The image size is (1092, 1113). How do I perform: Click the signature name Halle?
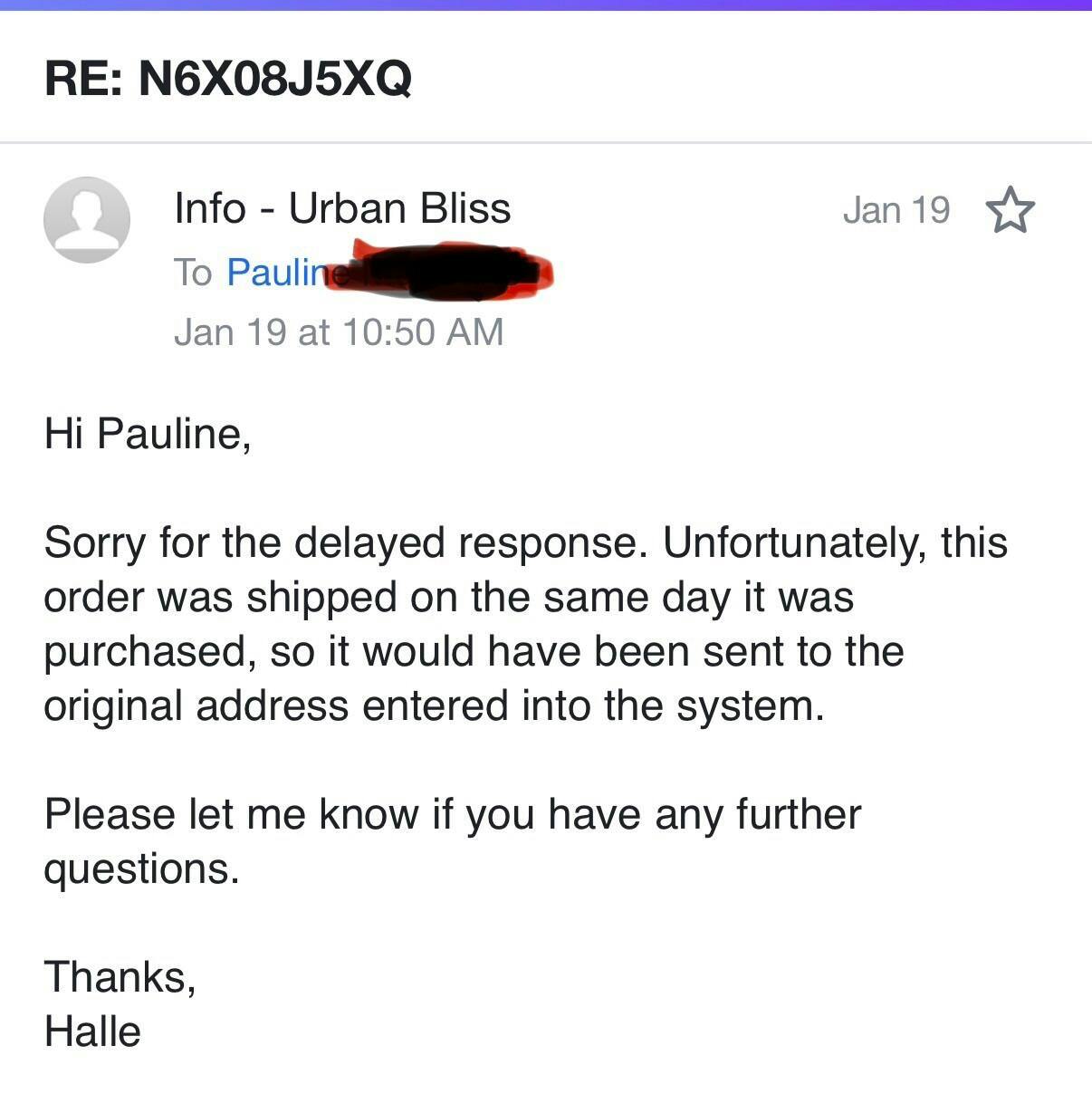(x=92, y=1031)
